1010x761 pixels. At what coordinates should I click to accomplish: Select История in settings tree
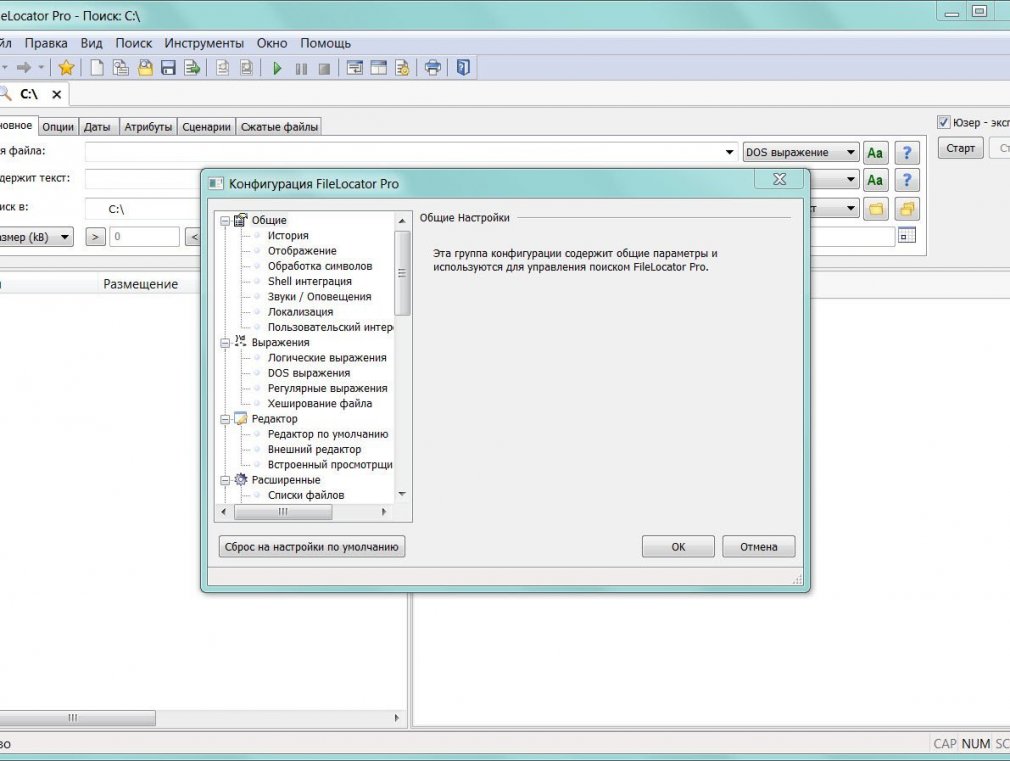288,235
